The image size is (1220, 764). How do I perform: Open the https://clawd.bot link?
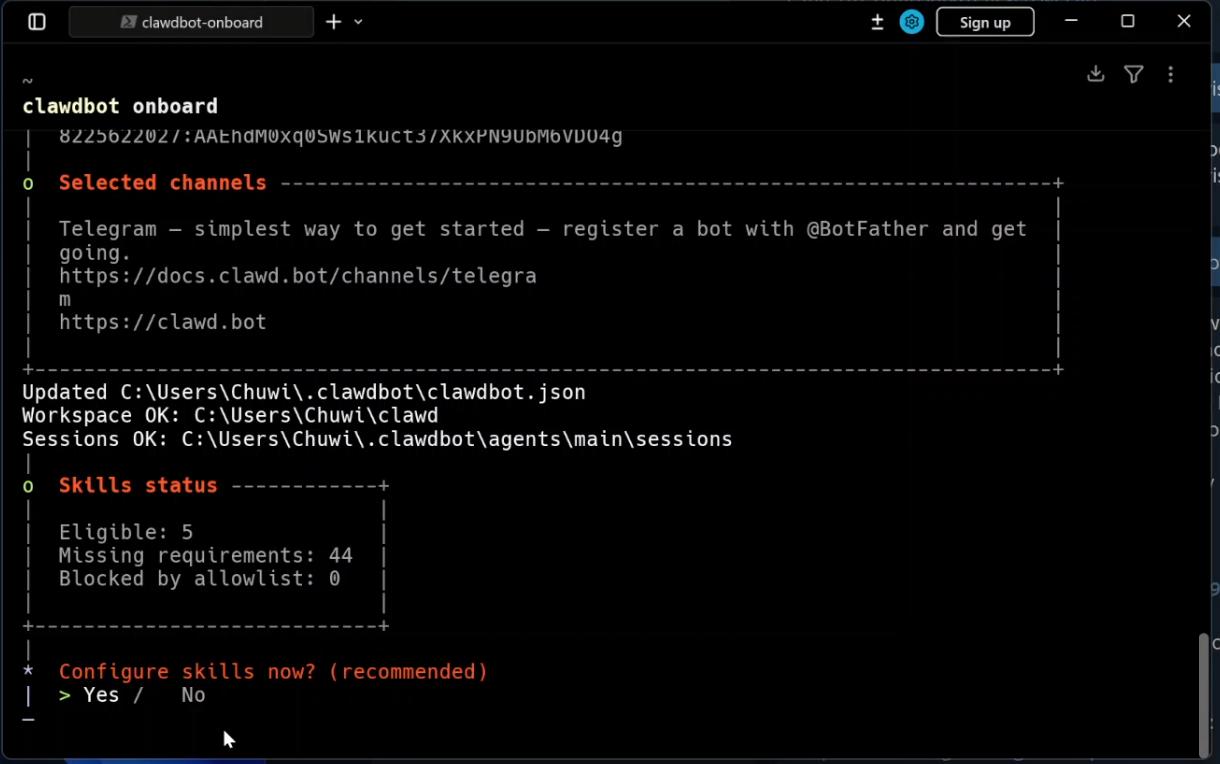[x=162, y=322]
